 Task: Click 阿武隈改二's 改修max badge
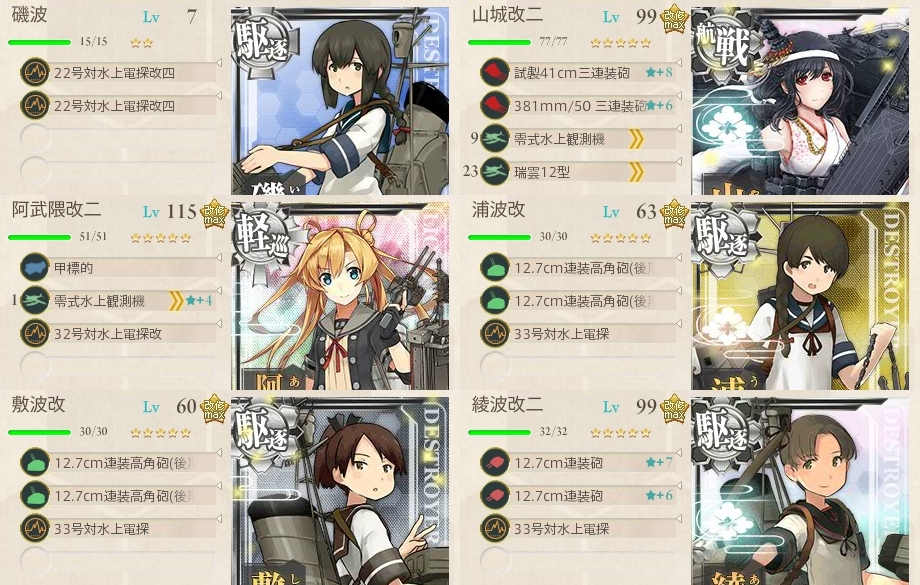(x=215, y=214)
